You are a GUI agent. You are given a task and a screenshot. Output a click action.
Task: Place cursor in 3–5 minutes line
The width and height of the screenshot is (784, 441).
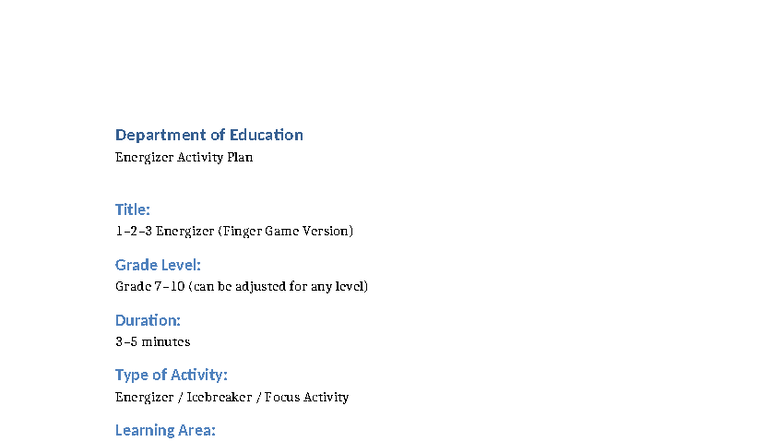coord(152,341)
